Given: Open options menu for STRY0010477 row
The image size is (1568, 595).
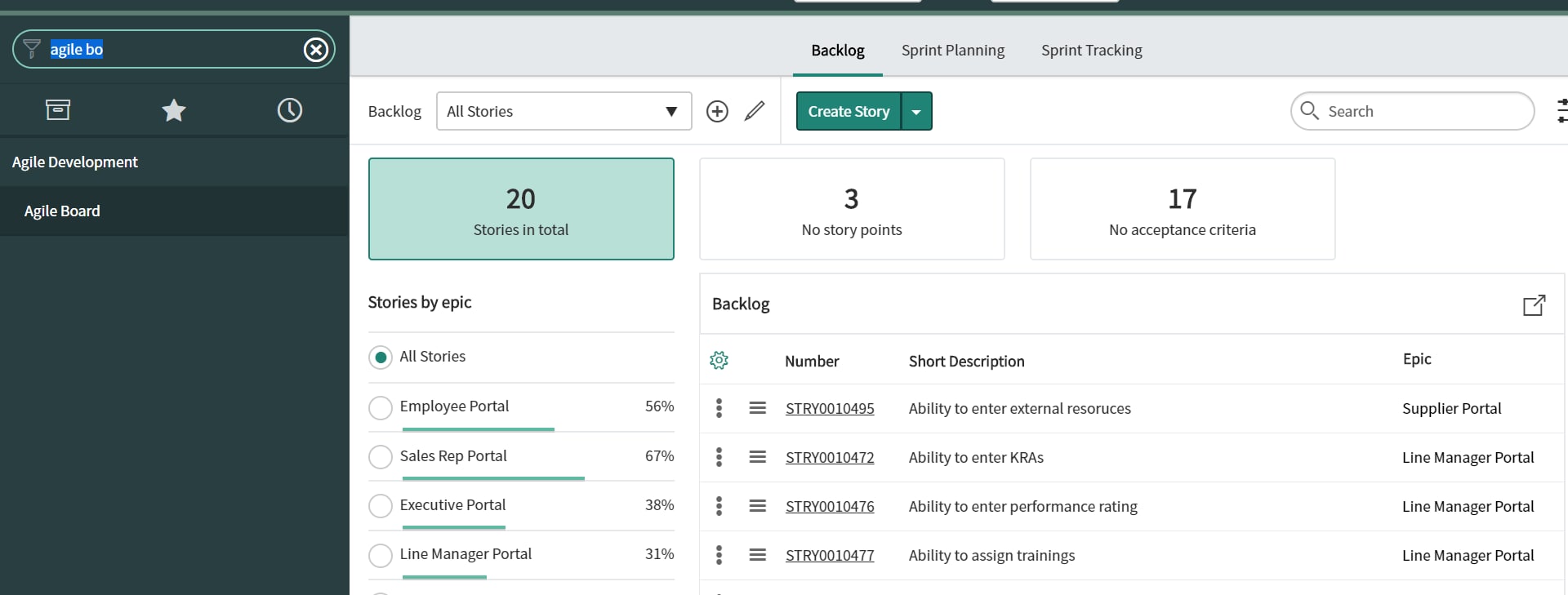Looking at the screenshot, I should click(719, 555).
